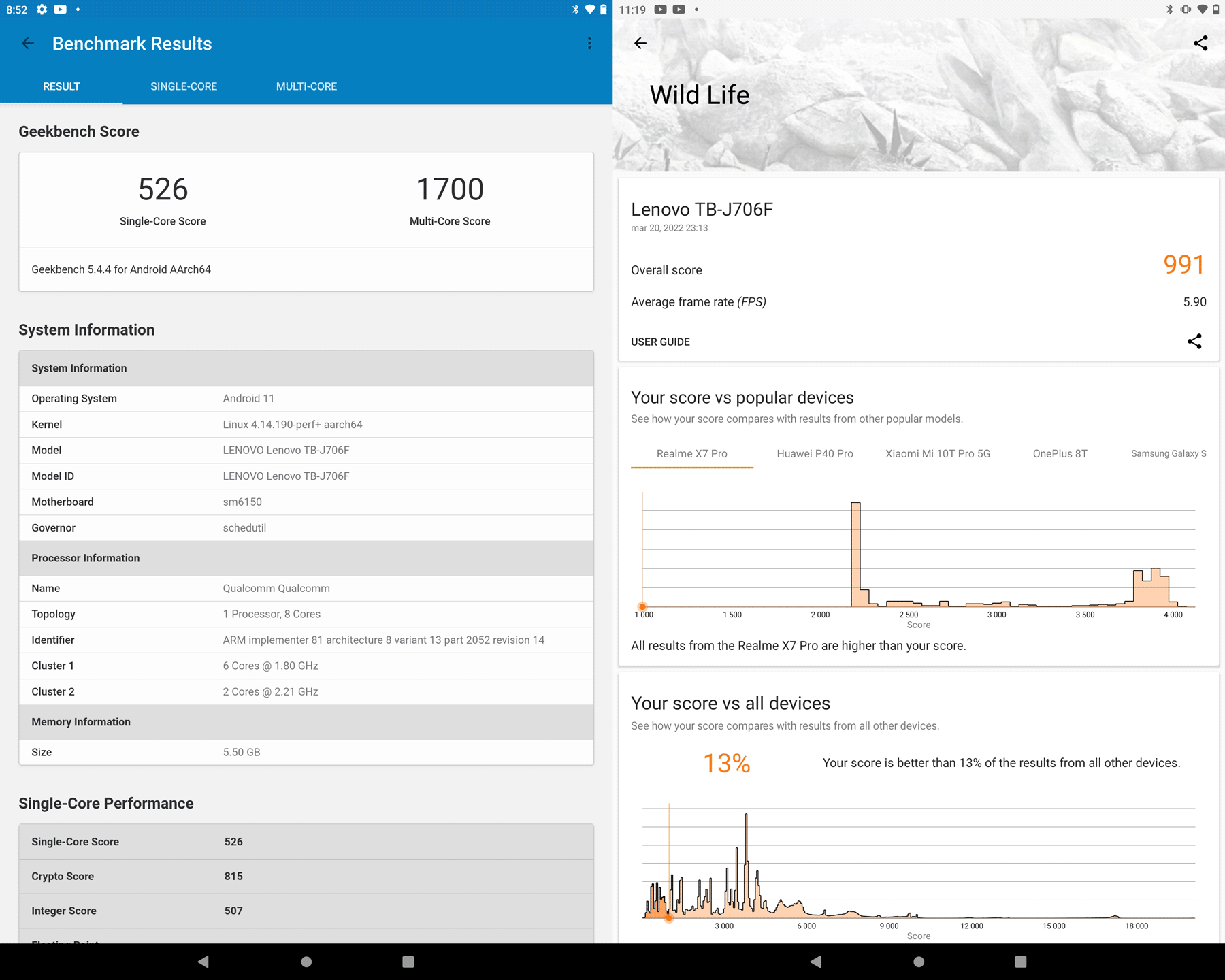Tap settings gear in left status bar
The height and width of the screenshot is (980, 1225).
(x=42, y=10)
